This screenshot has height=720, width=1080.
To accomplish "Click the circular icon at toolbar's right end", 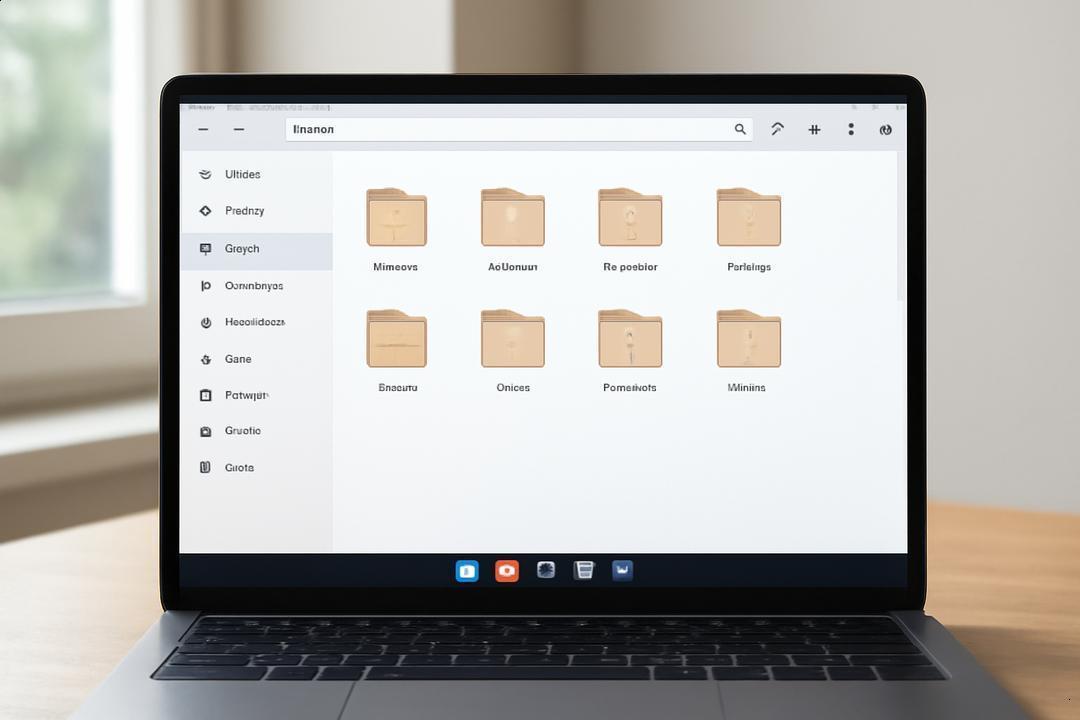I will click(x=886, y=130).
